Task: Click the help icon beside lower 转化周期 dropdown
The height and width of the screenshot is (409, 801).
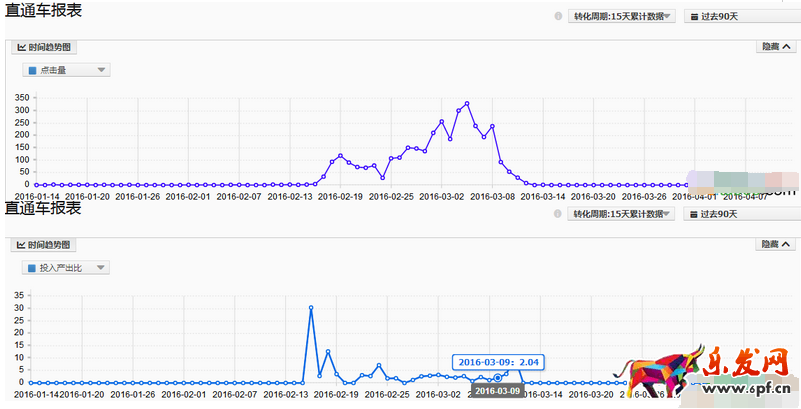Action: (558, 214)
